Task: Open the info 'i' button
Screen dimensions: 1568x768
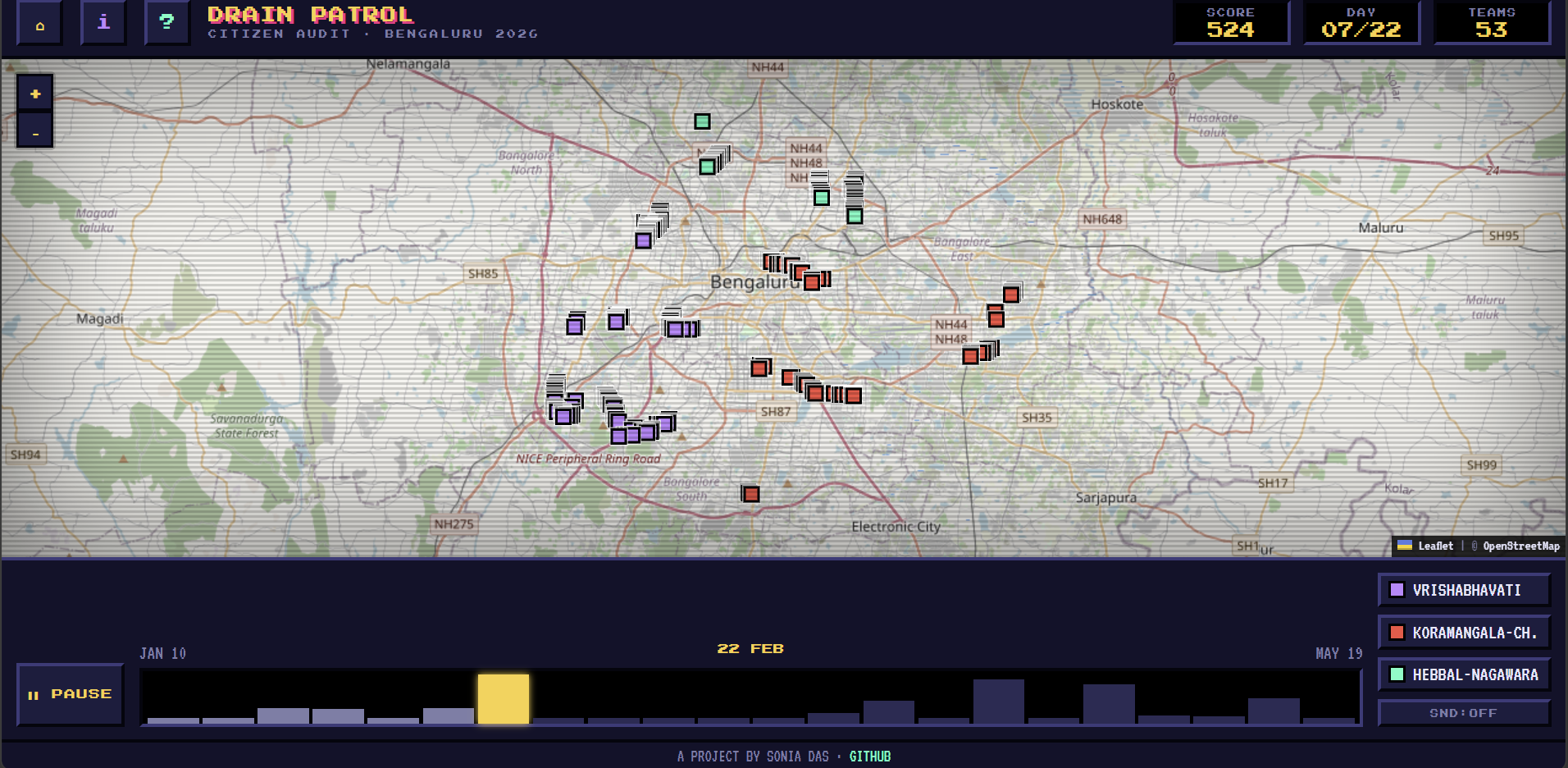Action: coord(103,23)
